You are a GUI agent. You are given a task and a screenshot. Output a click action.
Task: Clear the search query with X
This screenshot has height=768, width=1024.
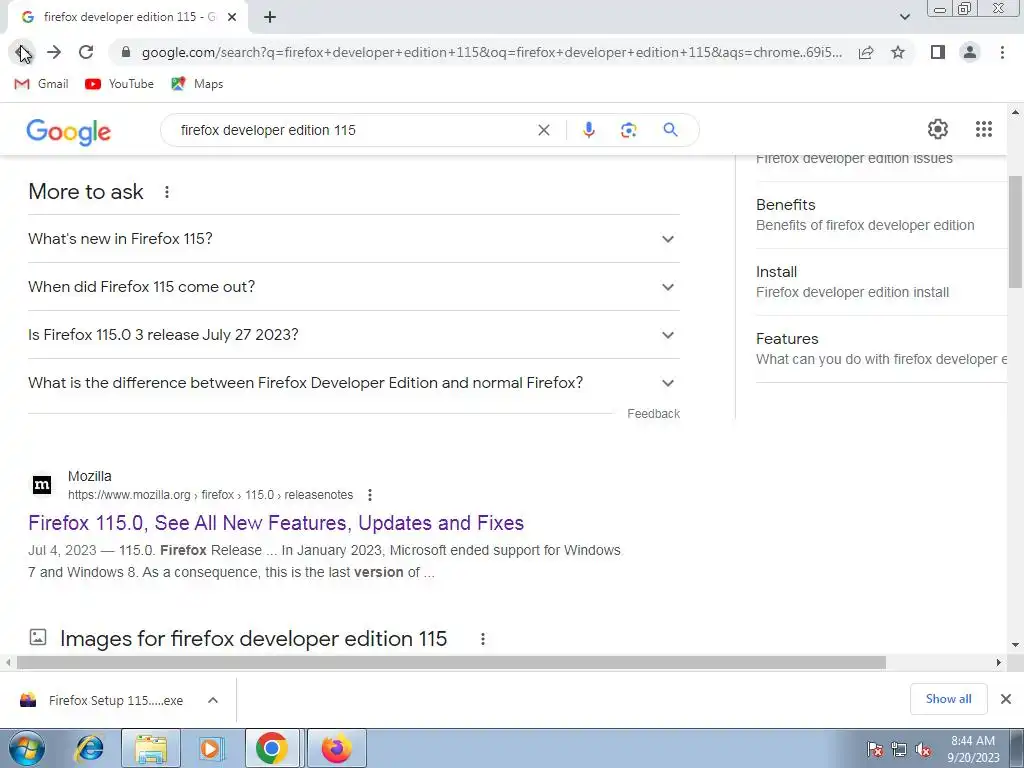coord(543,130)
